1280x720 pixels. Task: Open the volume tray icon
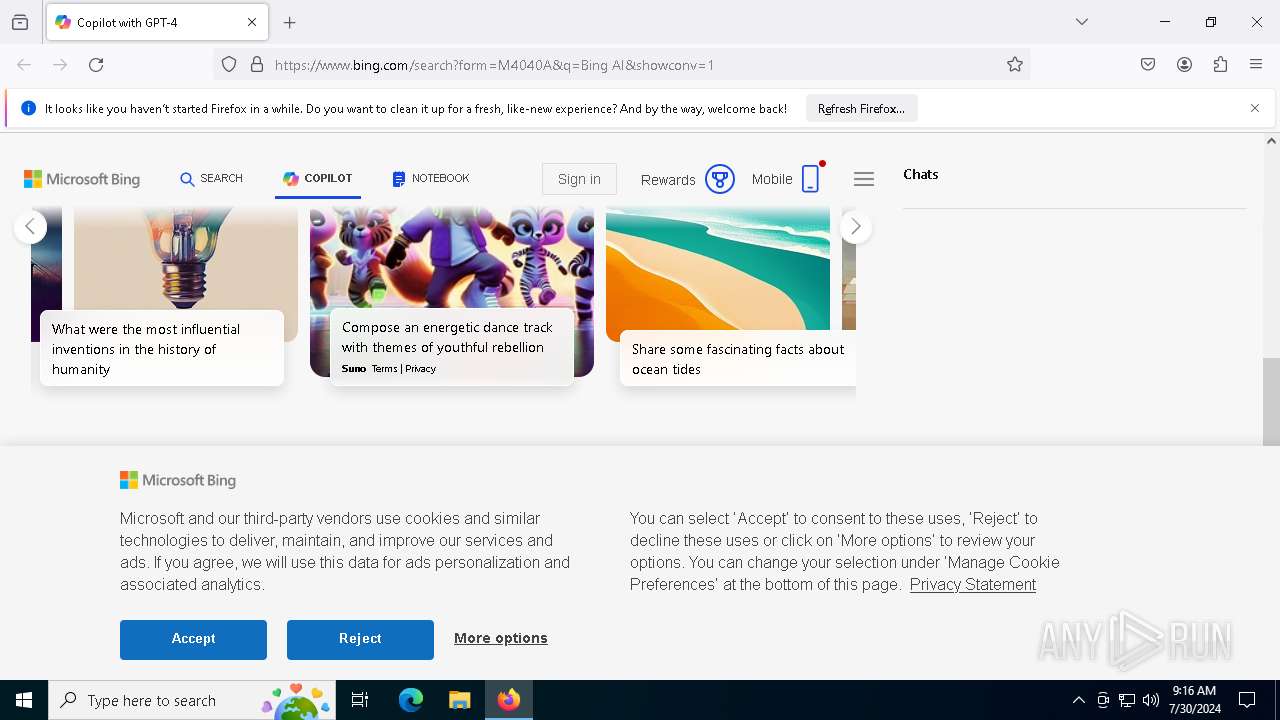[1151, 700]
